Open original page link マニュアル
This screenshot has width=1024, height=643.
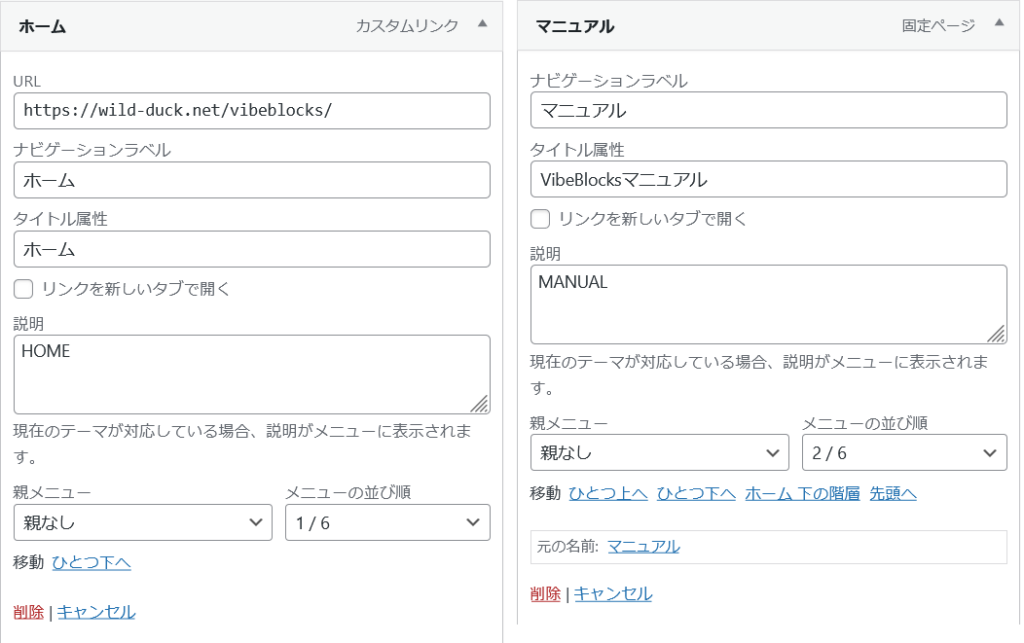[643, 546]
